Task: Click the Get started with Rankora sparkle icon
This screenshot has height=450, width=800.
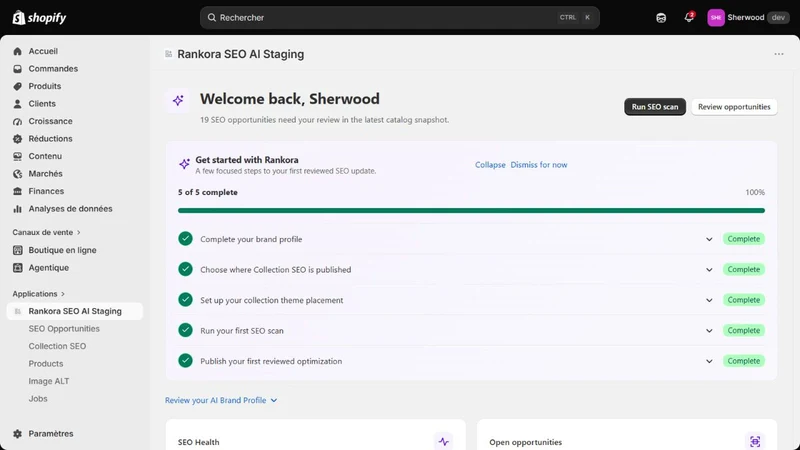Action: pyautogui.click(x=184, y=164)
